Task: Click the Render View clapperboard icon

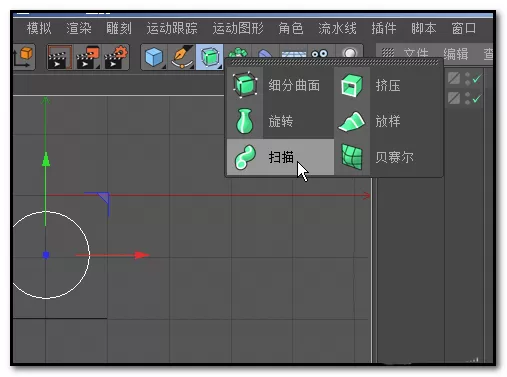Action: click(x=60, y=57)
